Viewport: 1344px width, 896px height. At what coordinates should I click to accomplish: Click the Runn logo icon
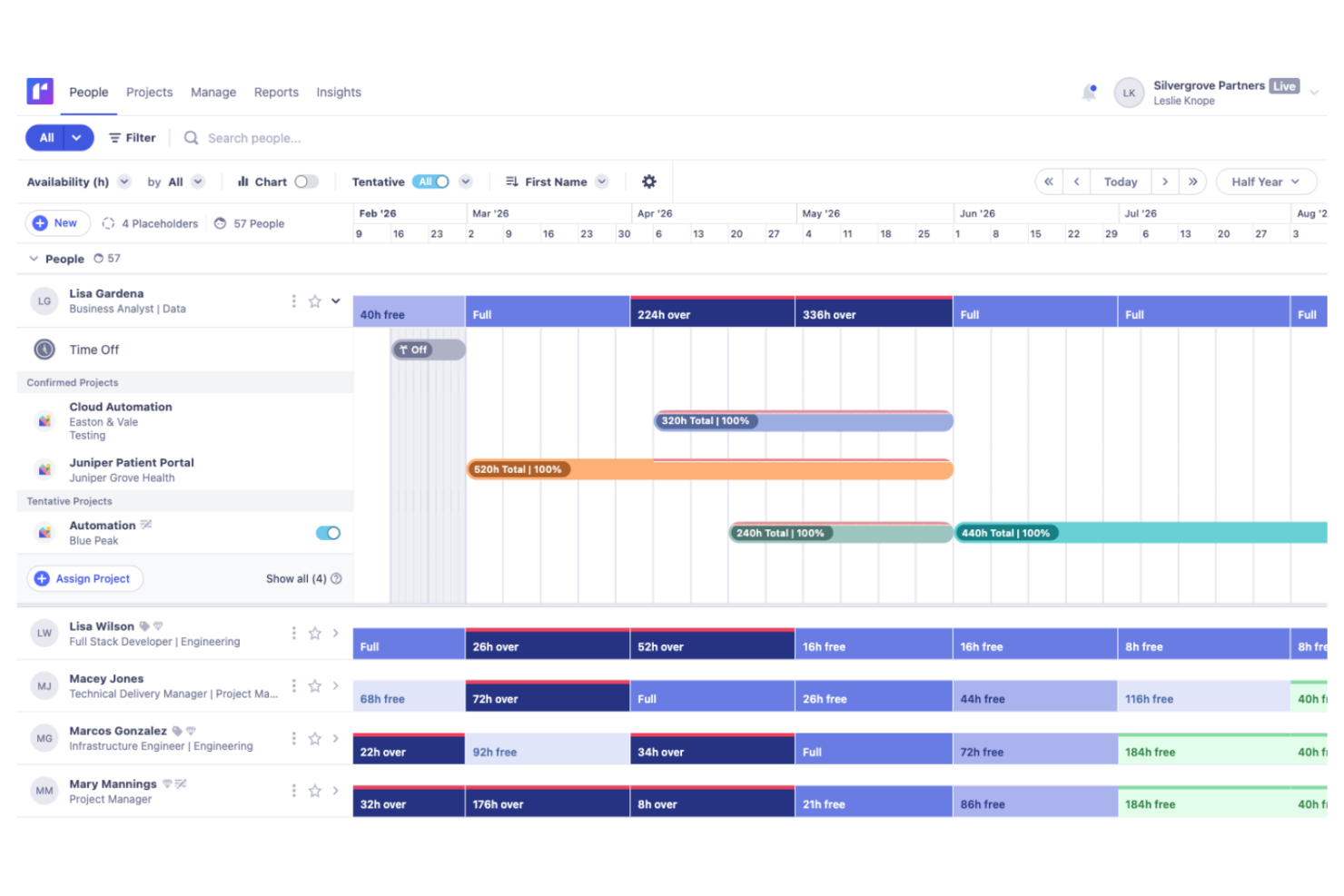tap(40, 92)
